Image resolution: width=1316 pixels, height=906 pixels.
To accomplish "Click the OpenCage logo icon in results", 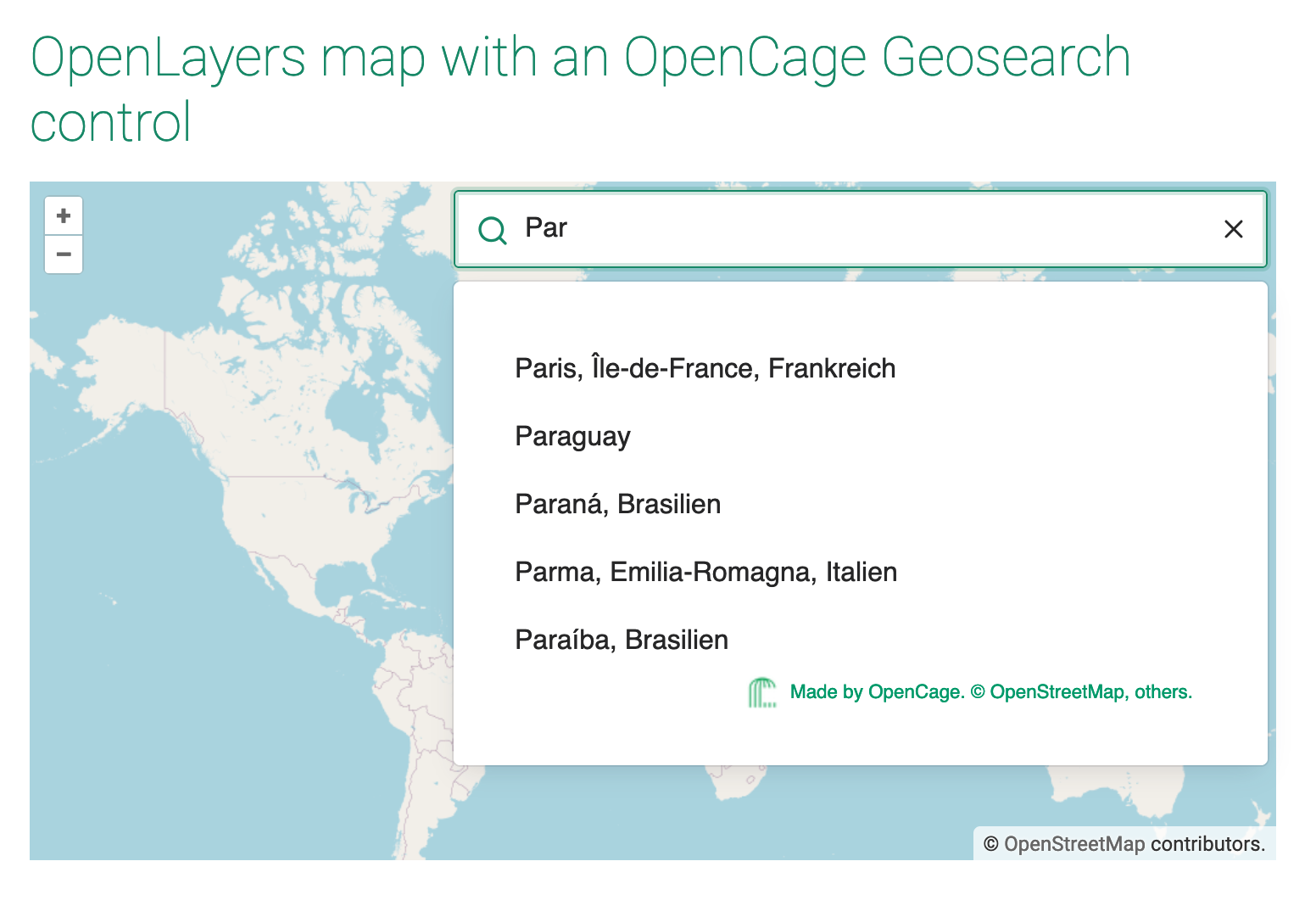I will [762, 692].
